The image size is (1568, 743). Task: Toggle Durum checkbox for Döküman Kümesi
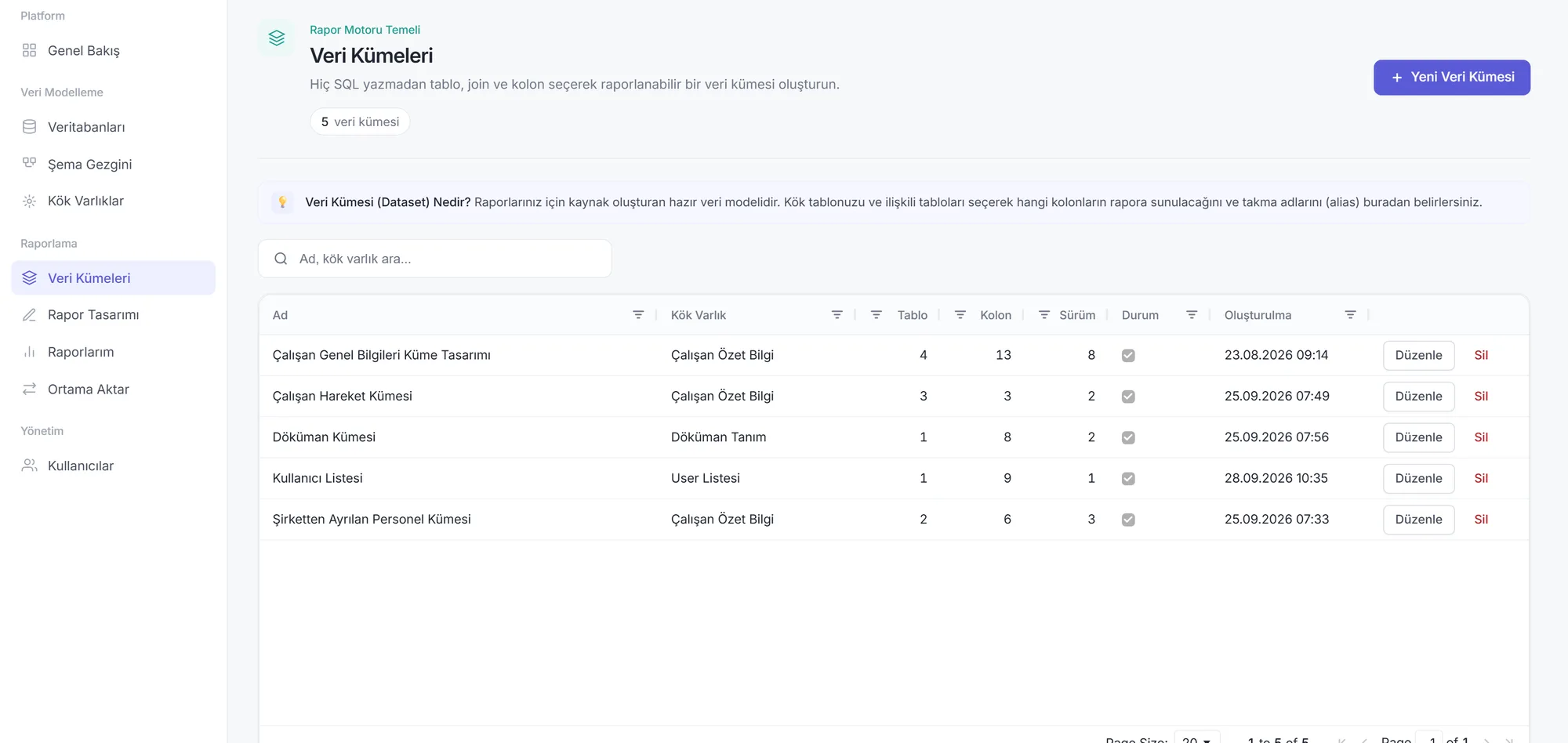(x=1128, y=437)
